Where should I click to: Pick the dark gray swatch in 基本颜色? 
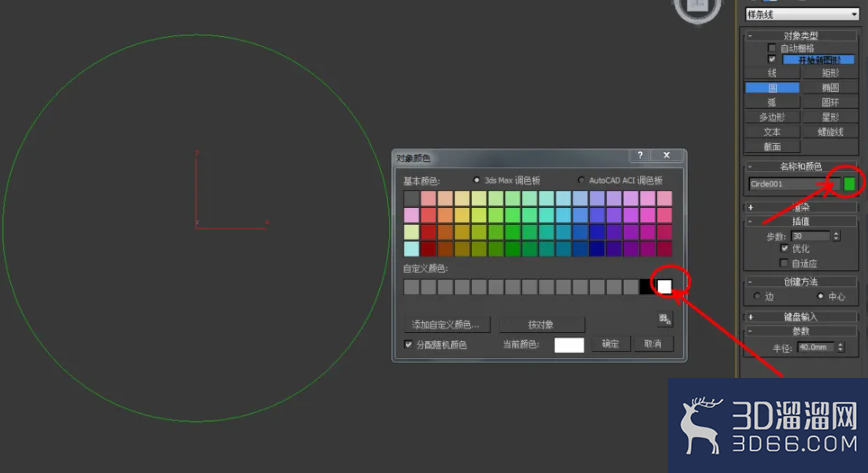pos(411,198)
